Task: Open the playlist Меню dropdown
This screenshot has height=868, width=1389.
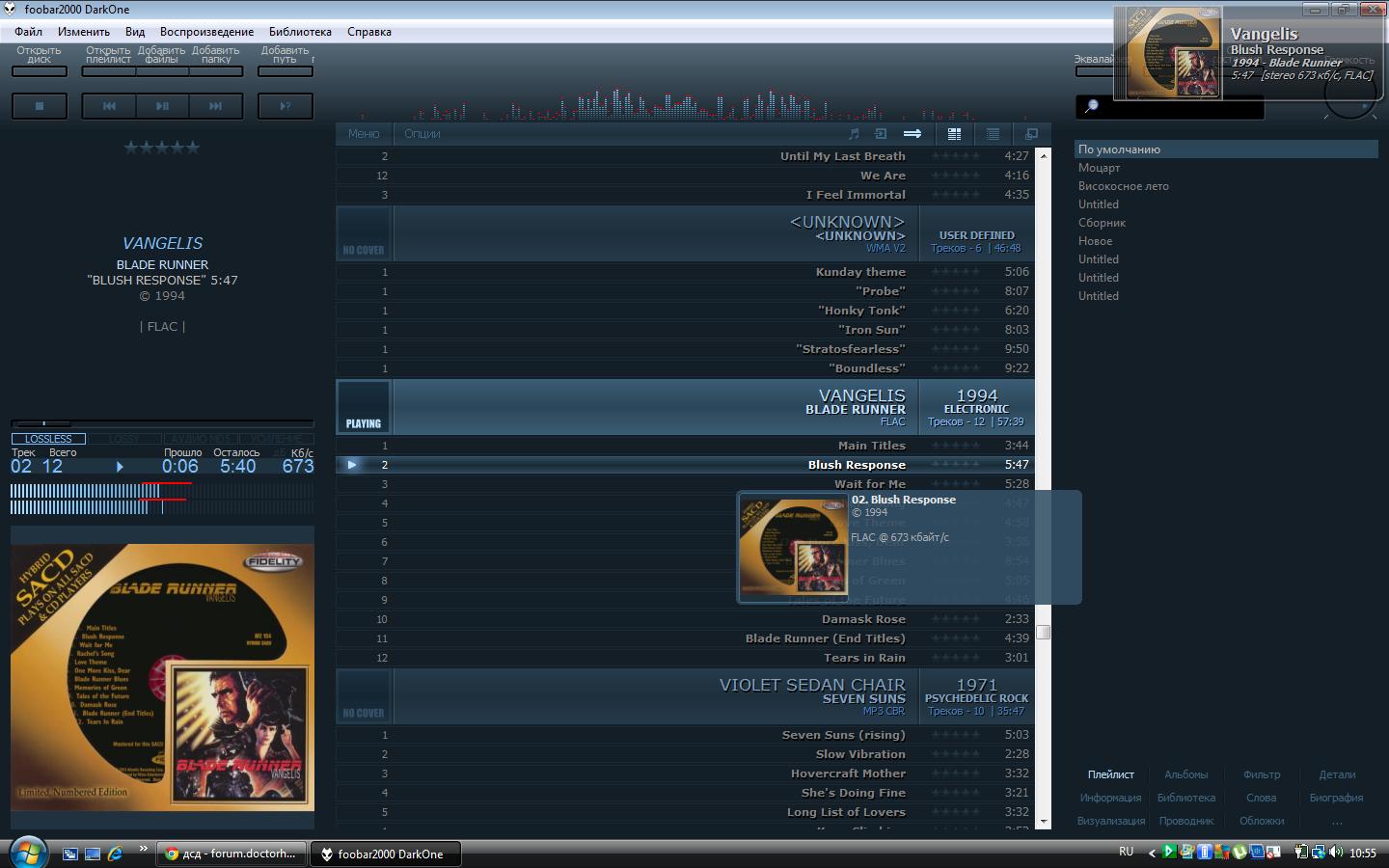Action: pos(364,134)
